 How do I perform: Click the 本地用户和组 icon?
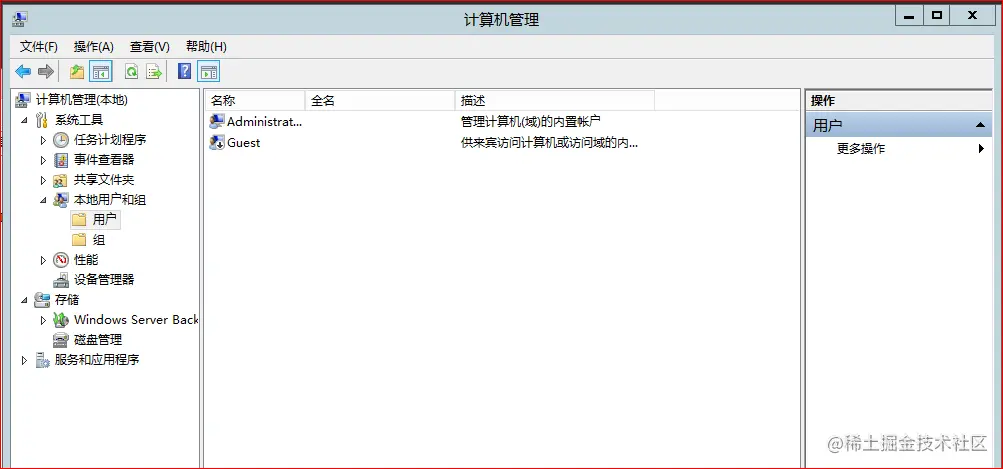tap(61, 200)
